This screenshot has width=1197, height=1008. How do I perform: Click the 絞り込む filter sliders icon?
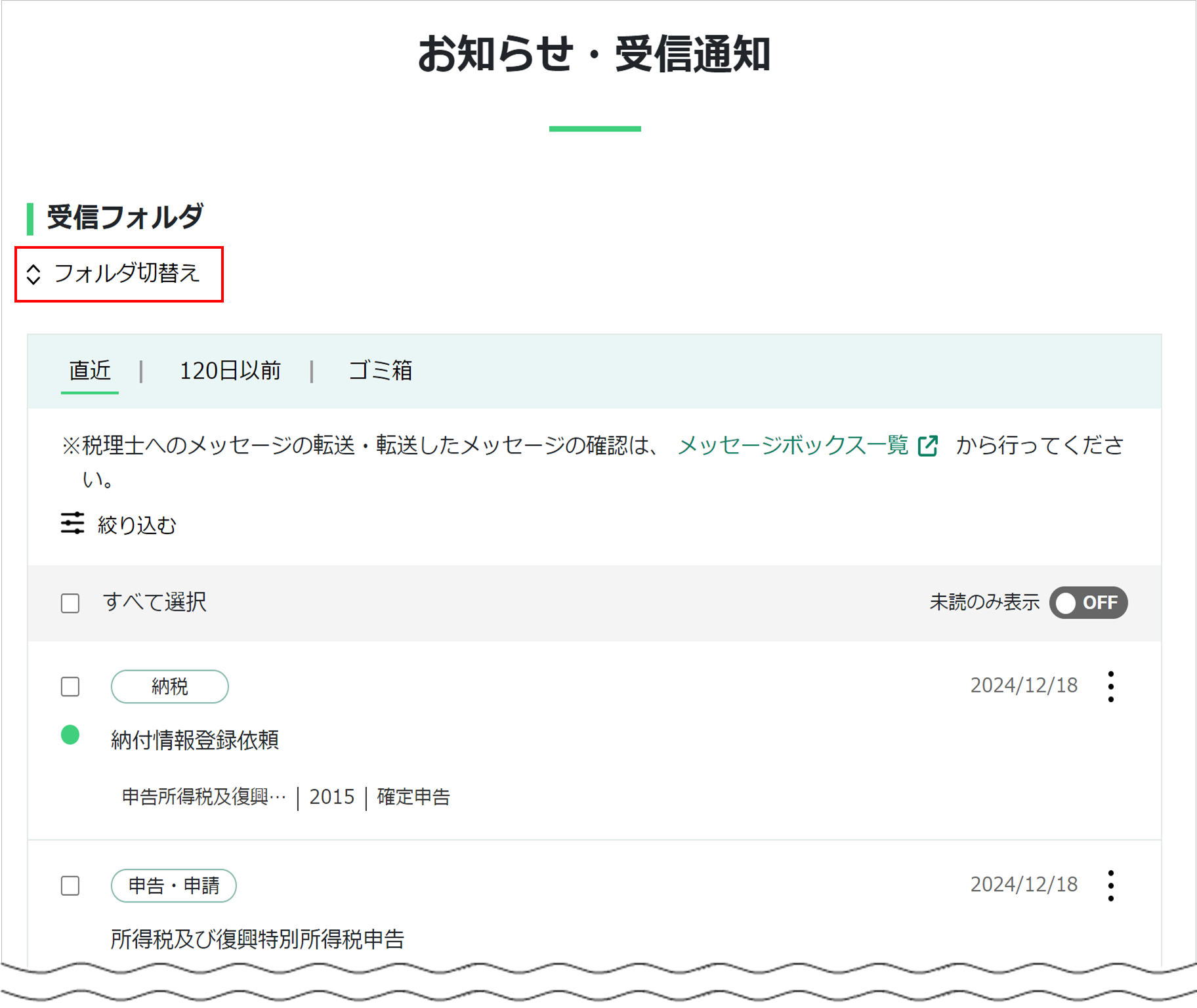tap(72, 524)
